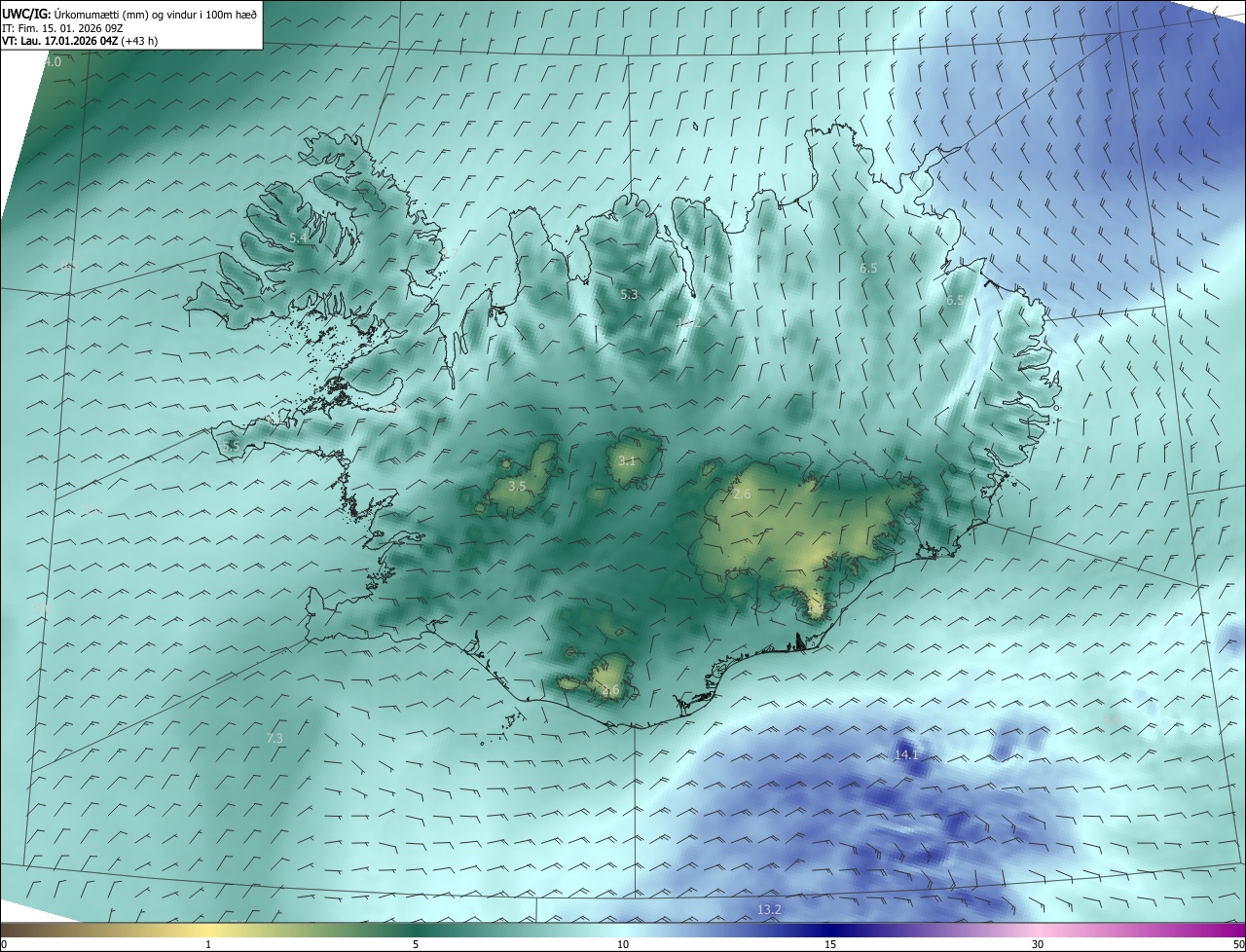Click the 4.0 value under the title box
This screenshot has width=1246, height=952.
click(x=53, y=61)
